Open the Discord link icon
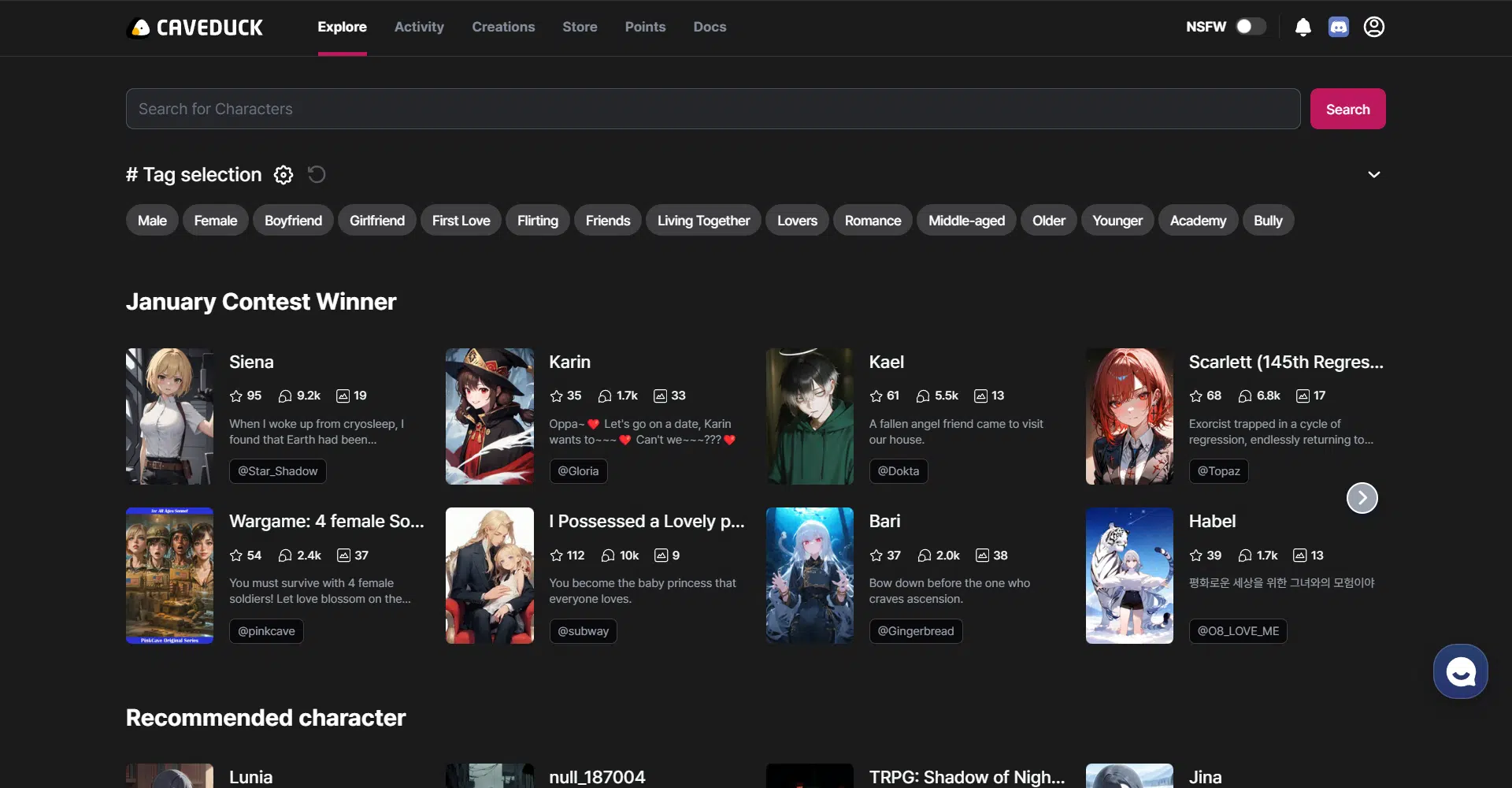 (x=1339, y=28)
